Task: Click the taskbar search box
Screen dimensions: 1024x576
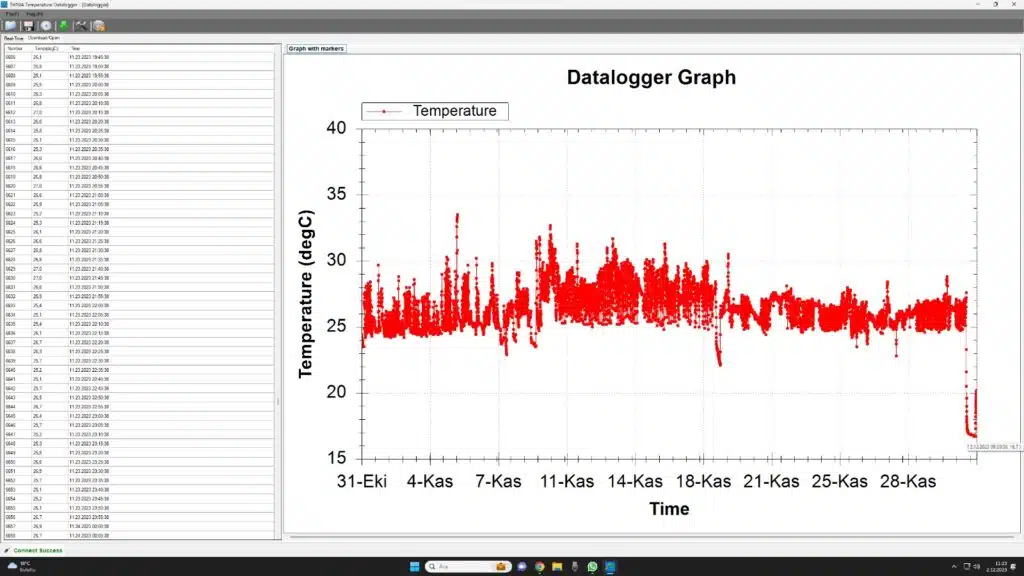Action: tap(467, 566)
